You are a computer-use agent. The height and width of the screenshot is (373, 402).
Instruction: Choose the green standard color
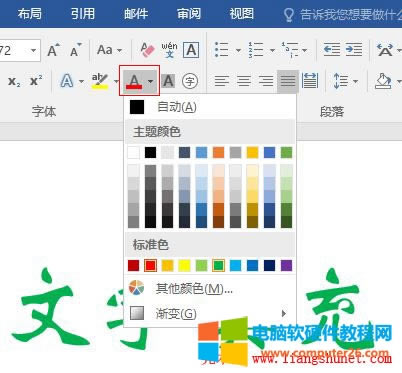coord(218,266)
